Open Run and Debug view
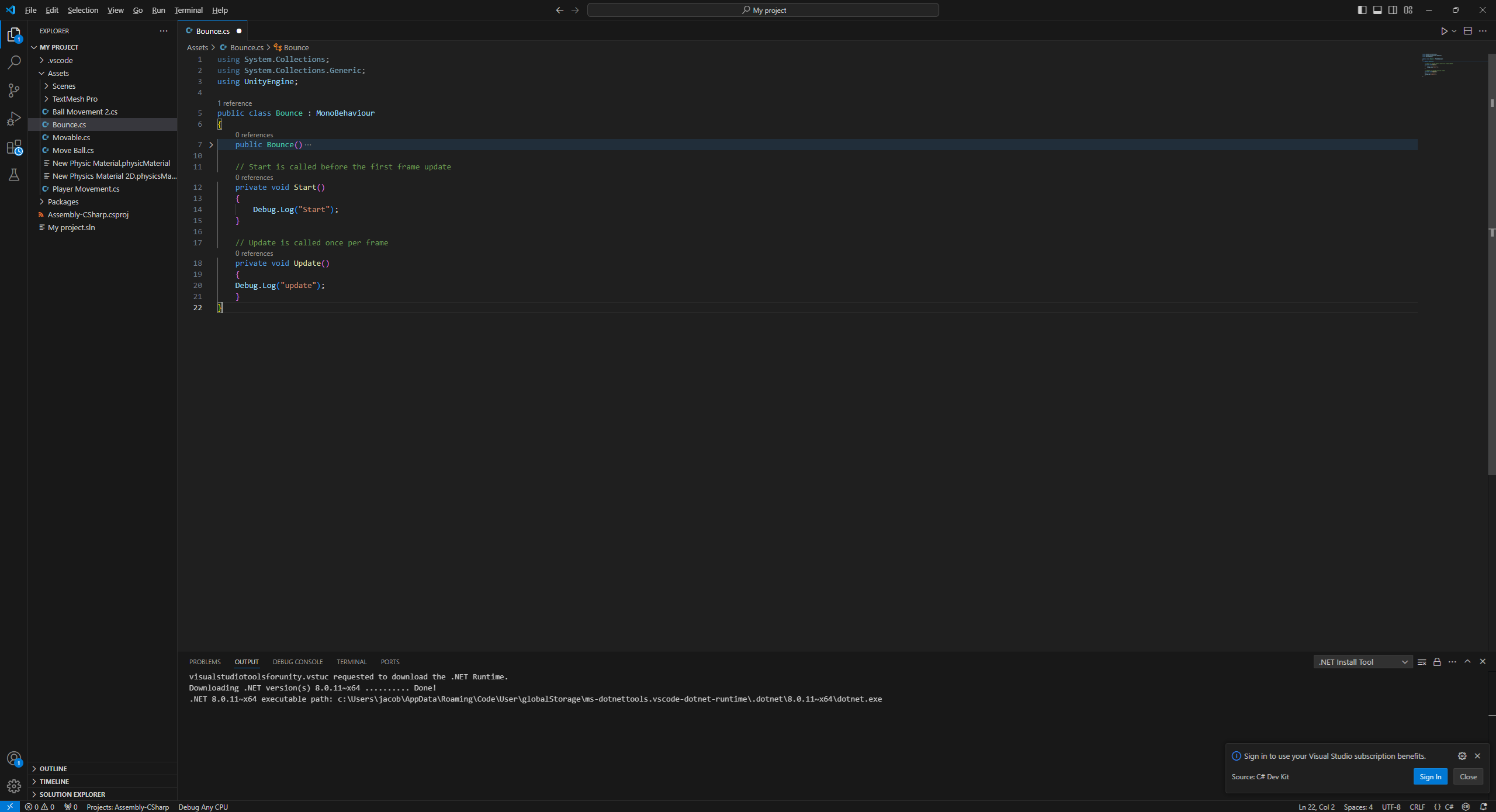This screenshot has height=812, width=1496. click(x=14, y=119)
